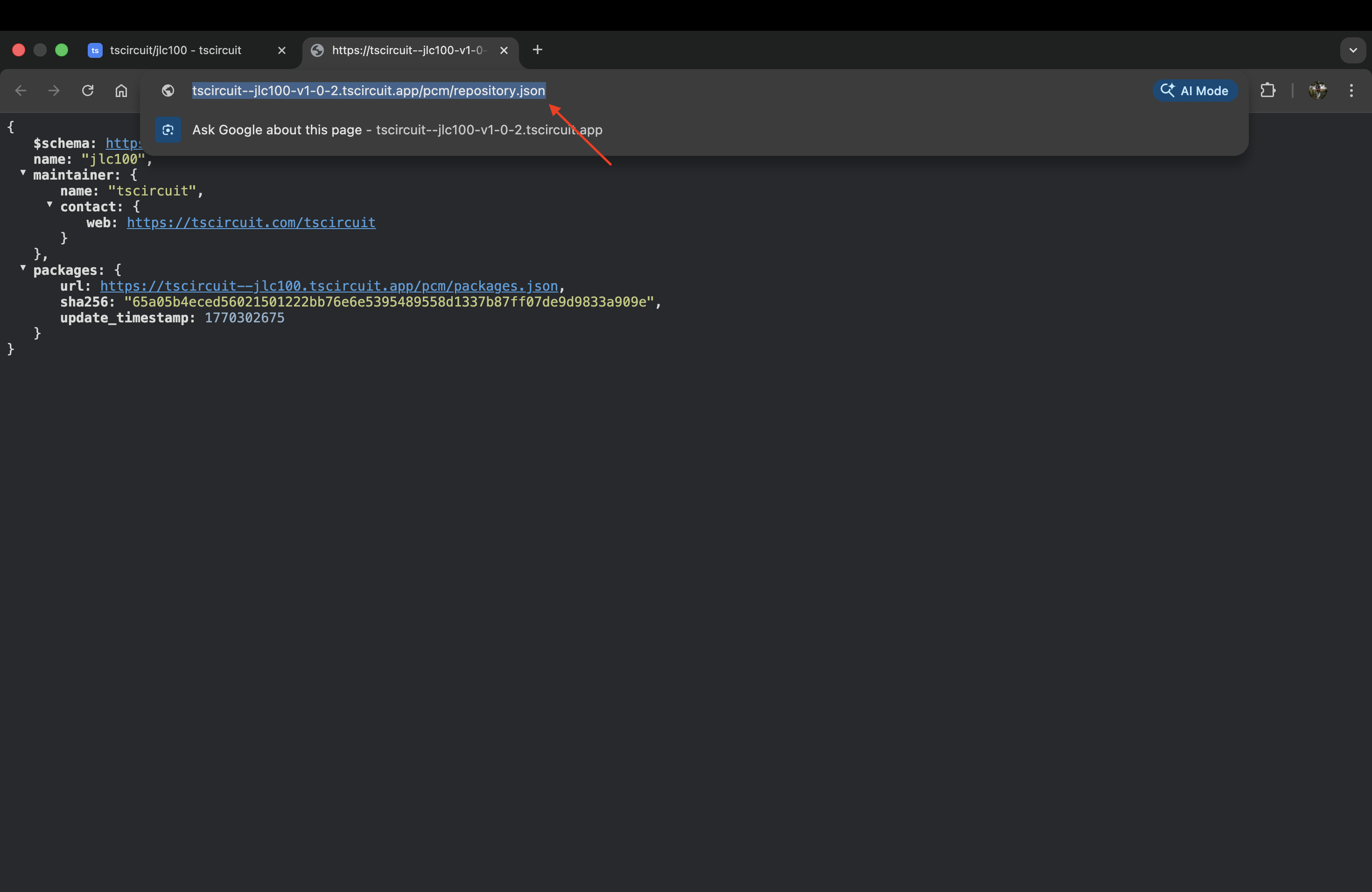Open the tab search chevron dropdown

[x=1353, y=50]
